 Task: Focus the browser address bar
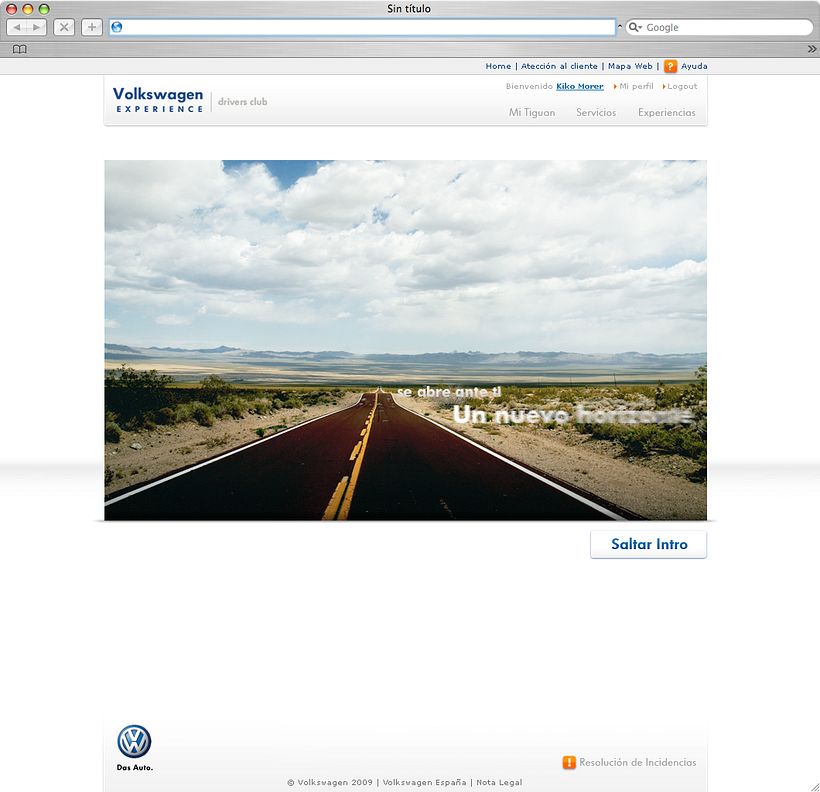click(362, 27)
